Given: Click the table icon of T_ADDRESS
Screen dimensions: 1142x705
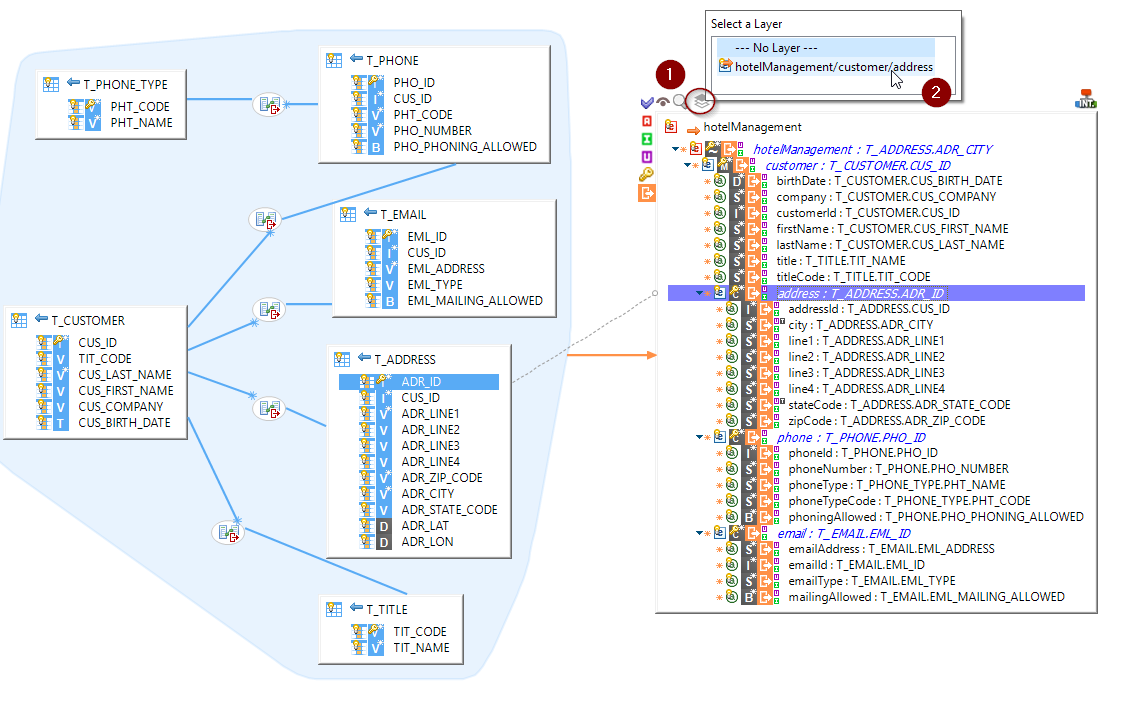Looking at the screenshot, I should pos(342,359).
